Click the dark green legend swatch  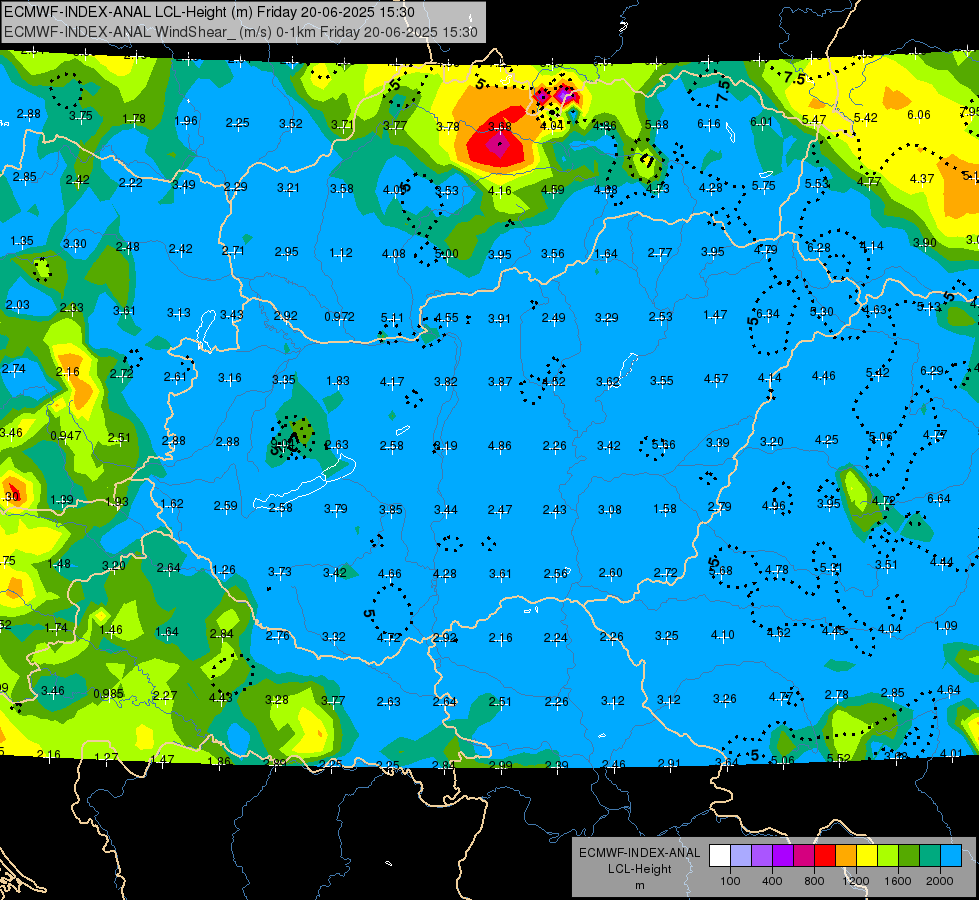(908, 855)
